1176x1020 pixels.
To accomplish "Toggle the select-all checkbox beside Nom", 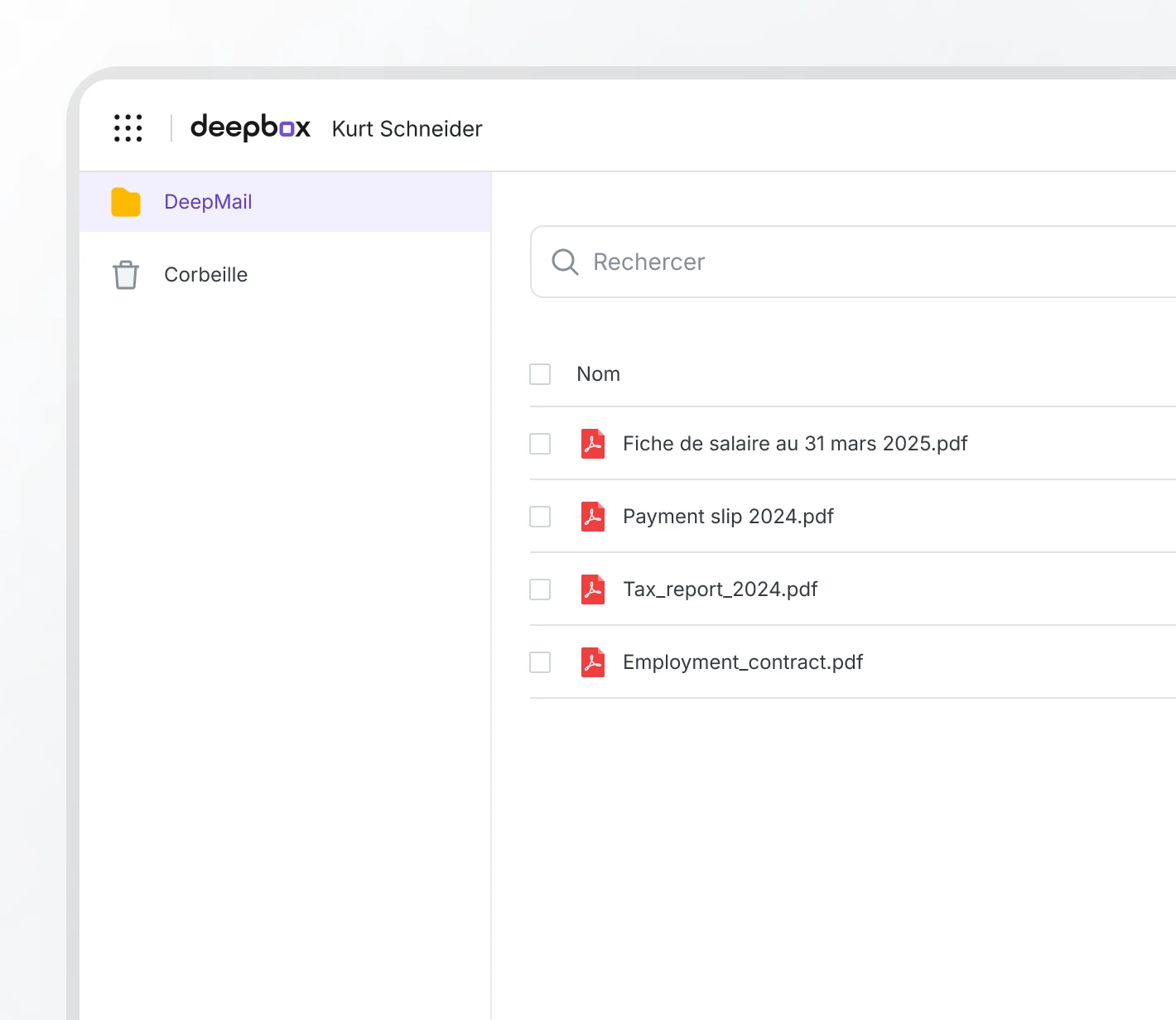I will pyautogui.click(x=540, y=374).
